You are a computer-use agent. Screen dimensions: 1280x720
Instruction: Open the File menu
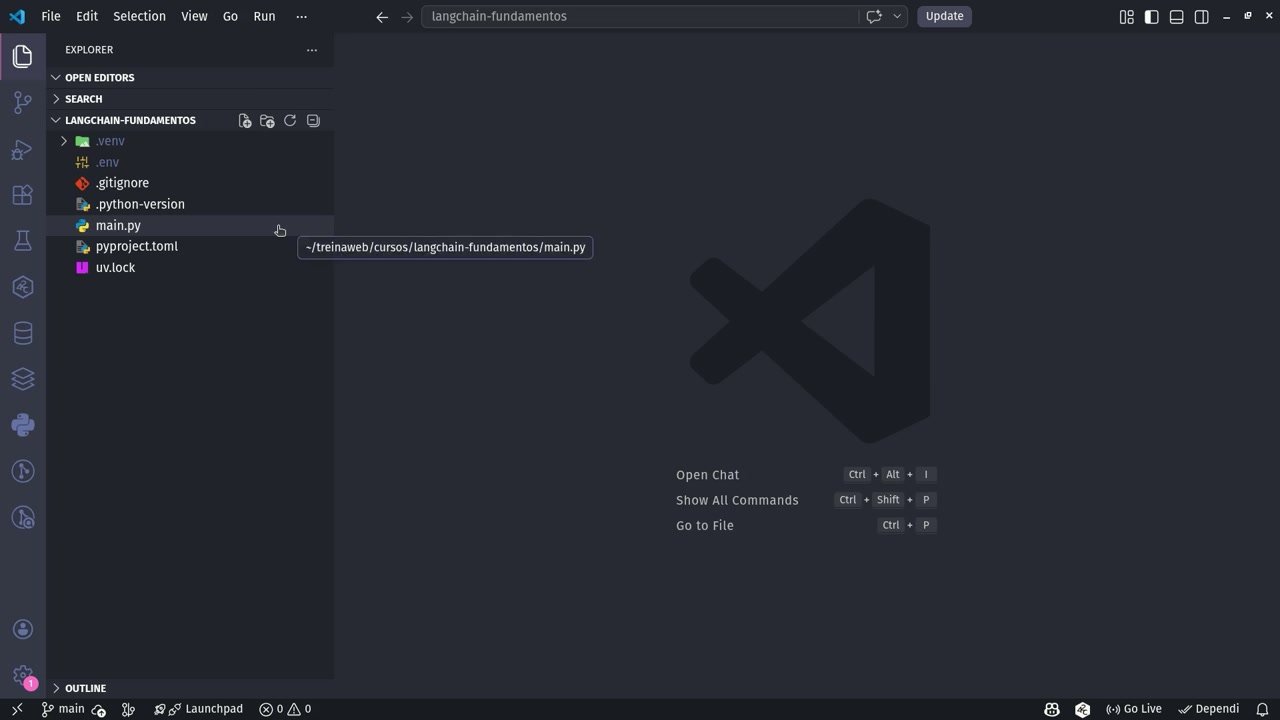click(x=51, y=16)
